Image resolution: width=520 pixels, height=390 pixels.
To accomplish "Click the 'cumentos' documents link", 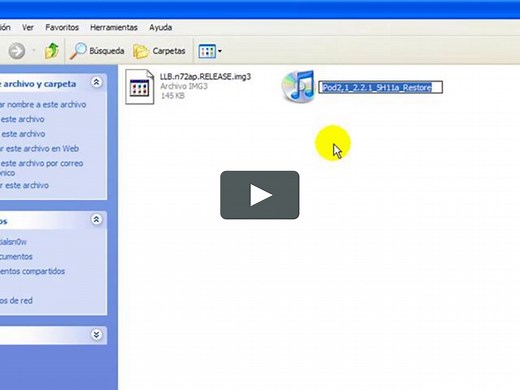I will [x=16, y=257].
